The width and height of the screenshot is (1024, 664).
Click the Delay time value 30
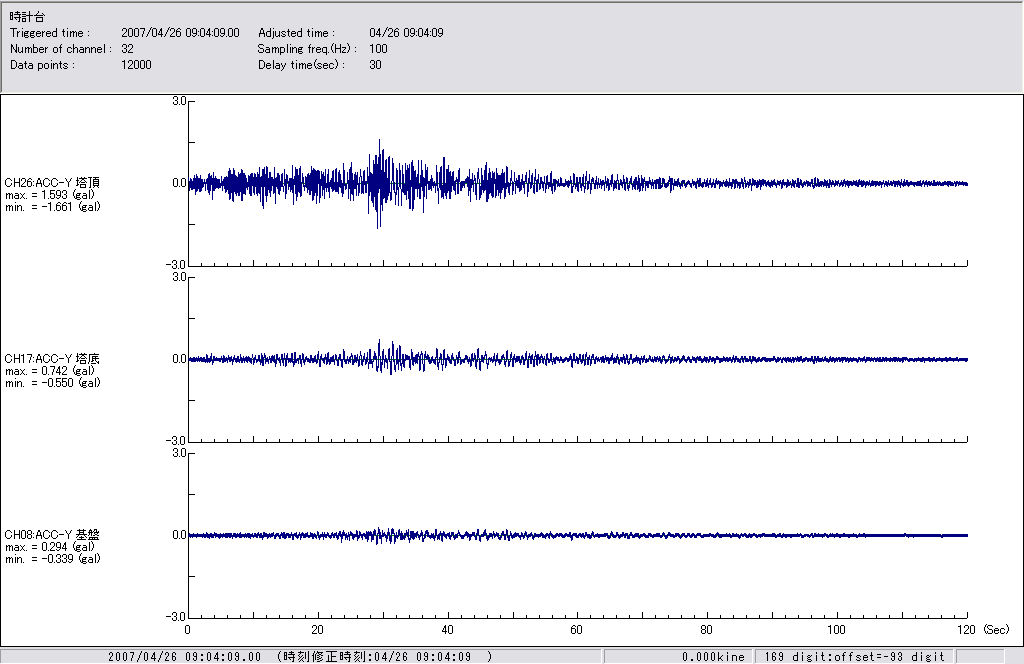pyautogui.click(x=375, y=65)
